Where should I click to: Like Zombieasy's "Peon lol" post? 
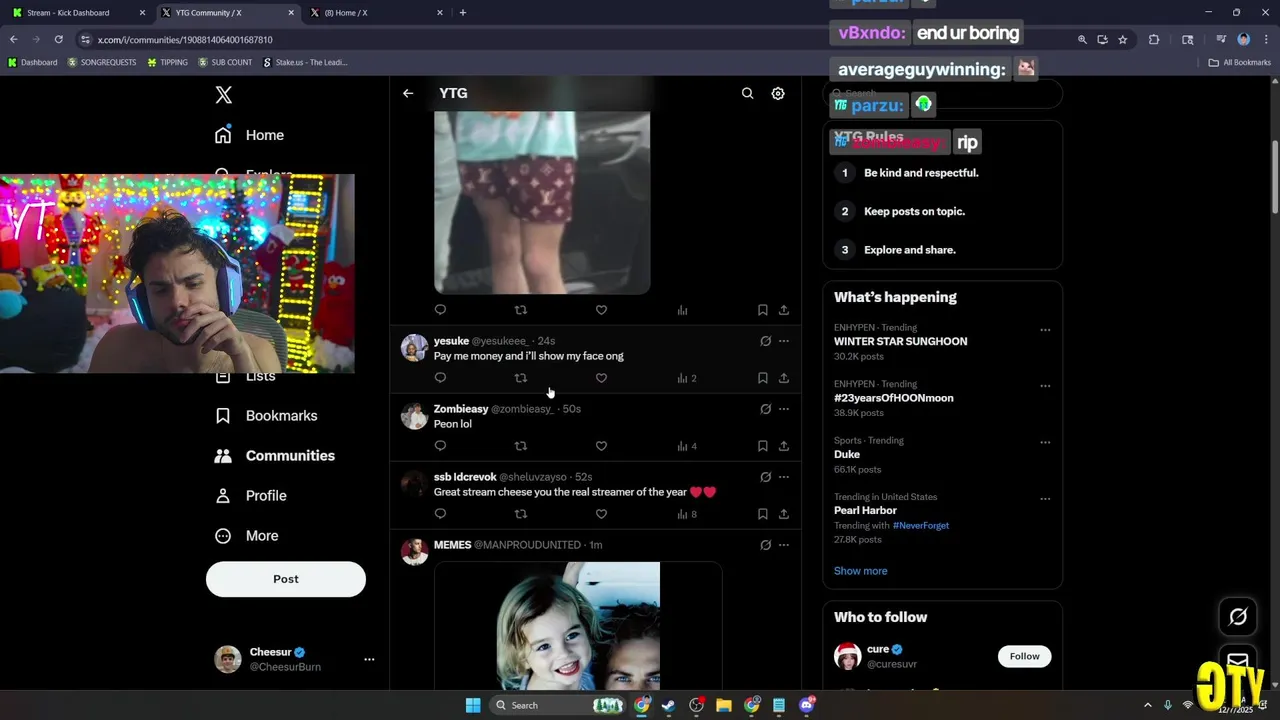601,446
